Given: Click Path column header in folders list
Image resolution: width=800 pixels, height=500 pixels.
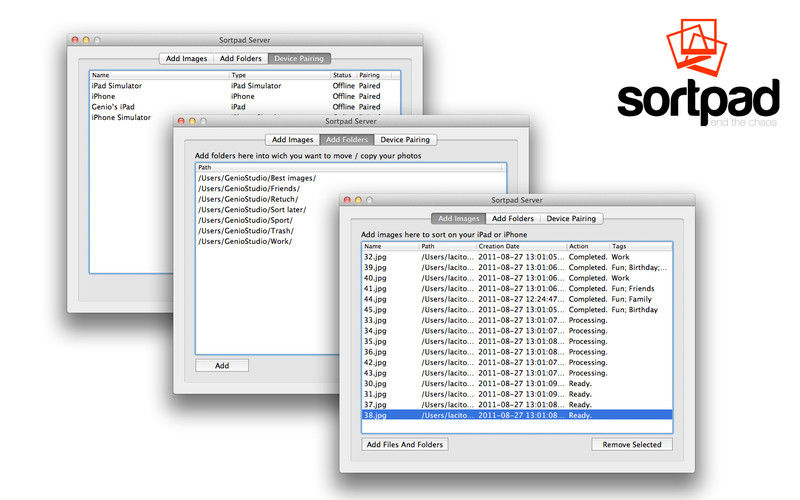Looking at the screenshot, I should click(x=350, y=167).
